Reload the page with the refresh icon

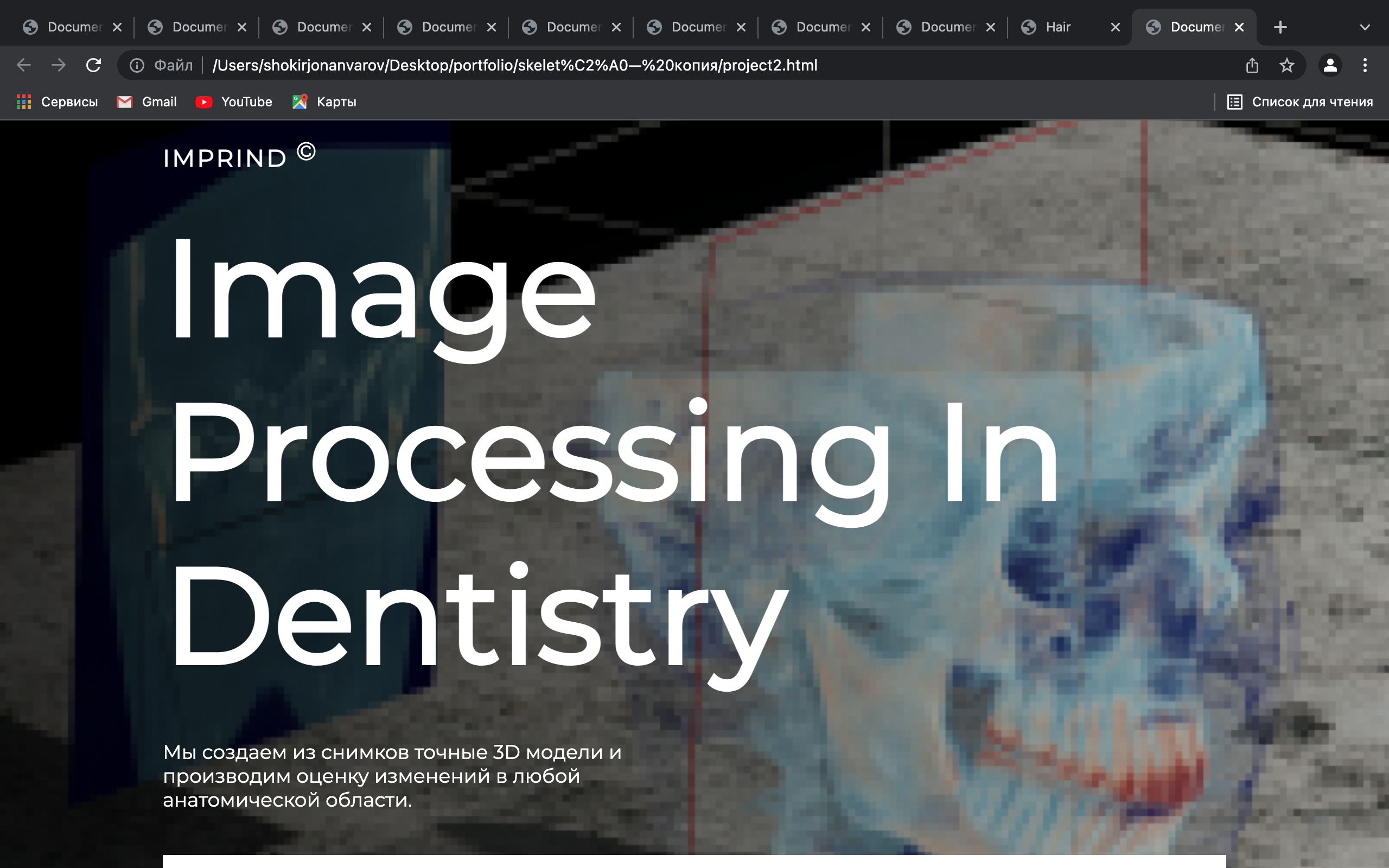click(93, 66)
